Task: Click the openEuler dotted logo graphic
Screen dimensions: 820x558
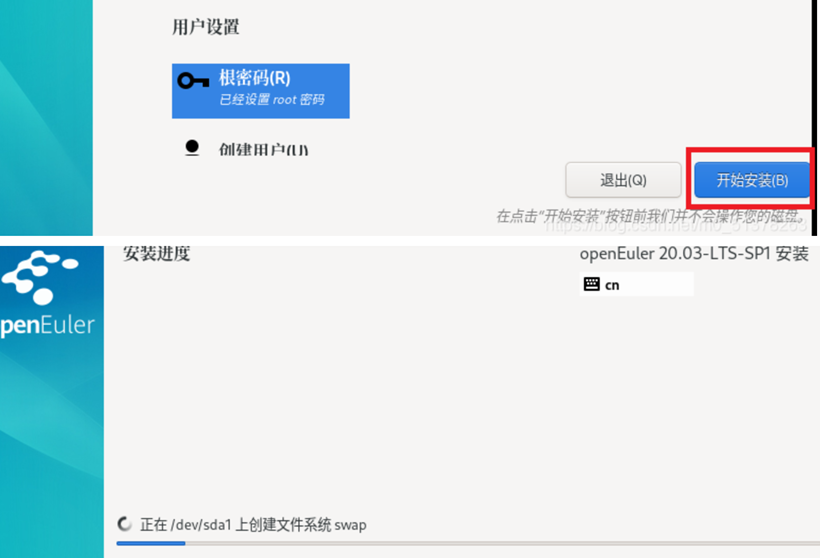Action: pyautogui.click(x=44, y=279)
